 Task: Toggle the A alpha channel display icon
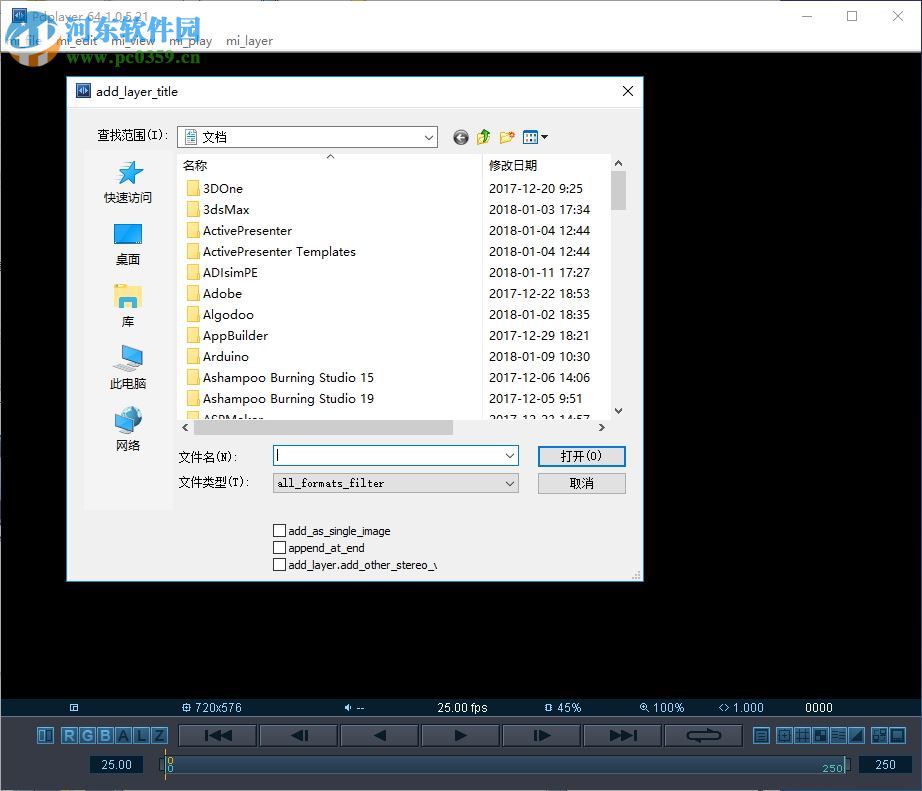(x=124, y=735)
